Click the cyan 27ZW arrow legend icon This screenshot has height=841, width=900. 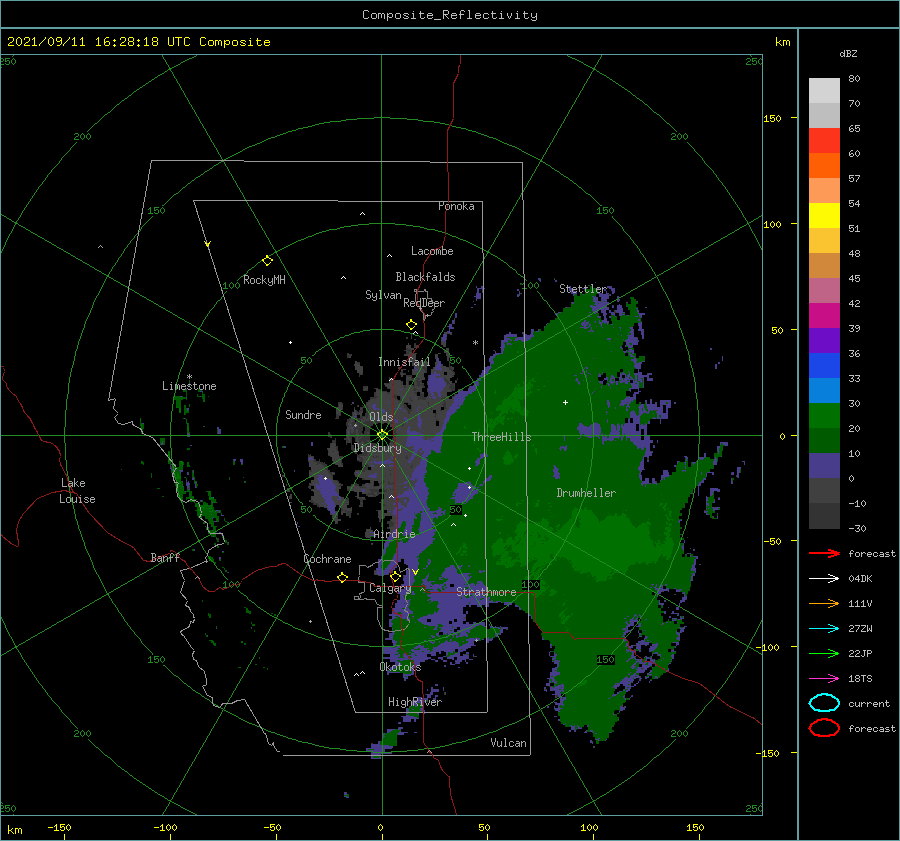pos(824,629)
